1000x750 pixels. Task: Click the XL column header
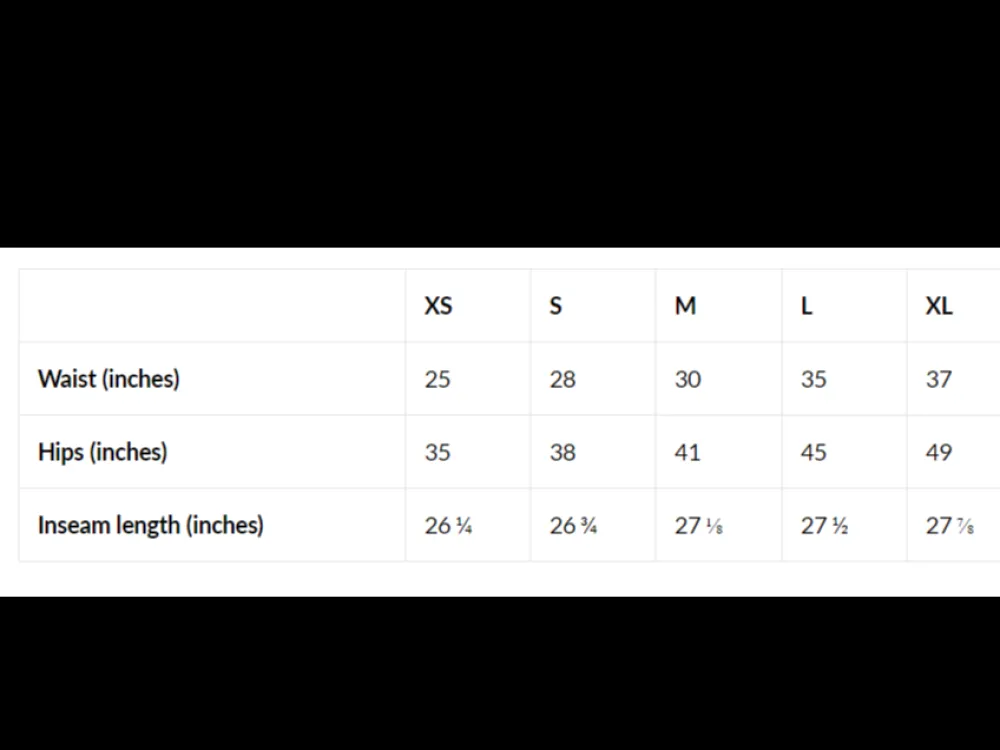click(939, 306)
